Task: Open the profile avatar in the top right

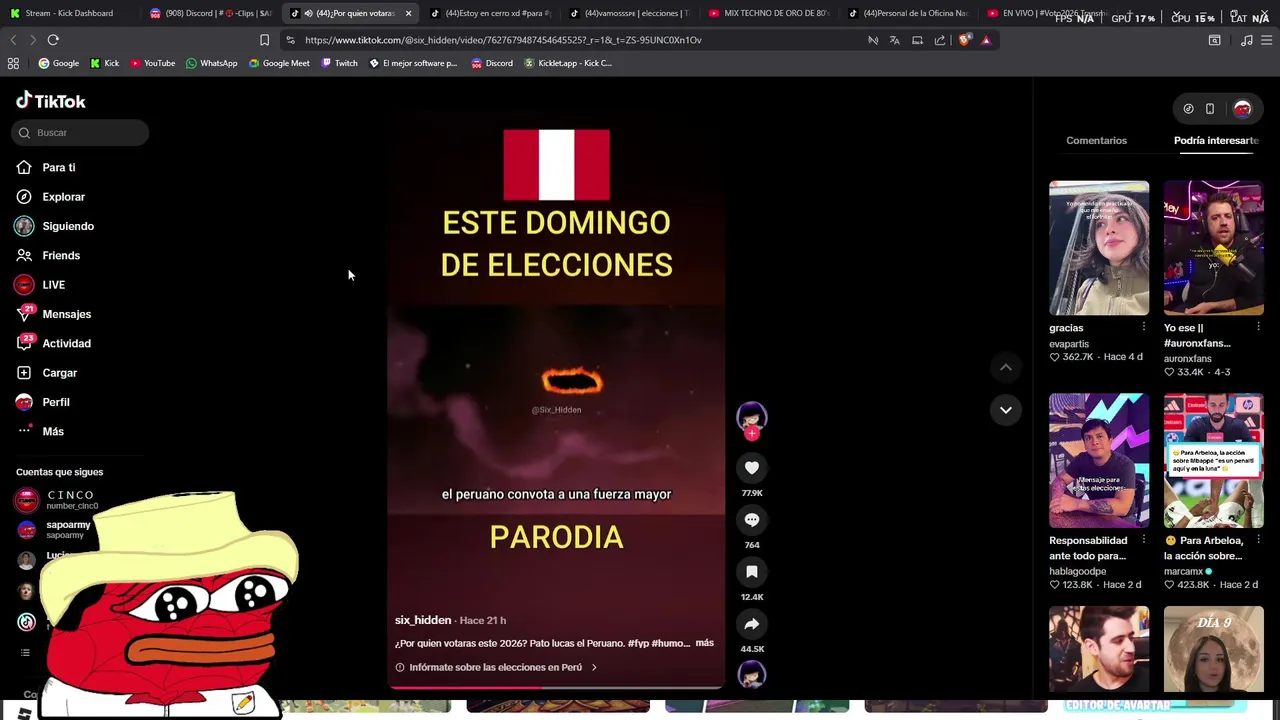Action: [x=1242, y=108]
